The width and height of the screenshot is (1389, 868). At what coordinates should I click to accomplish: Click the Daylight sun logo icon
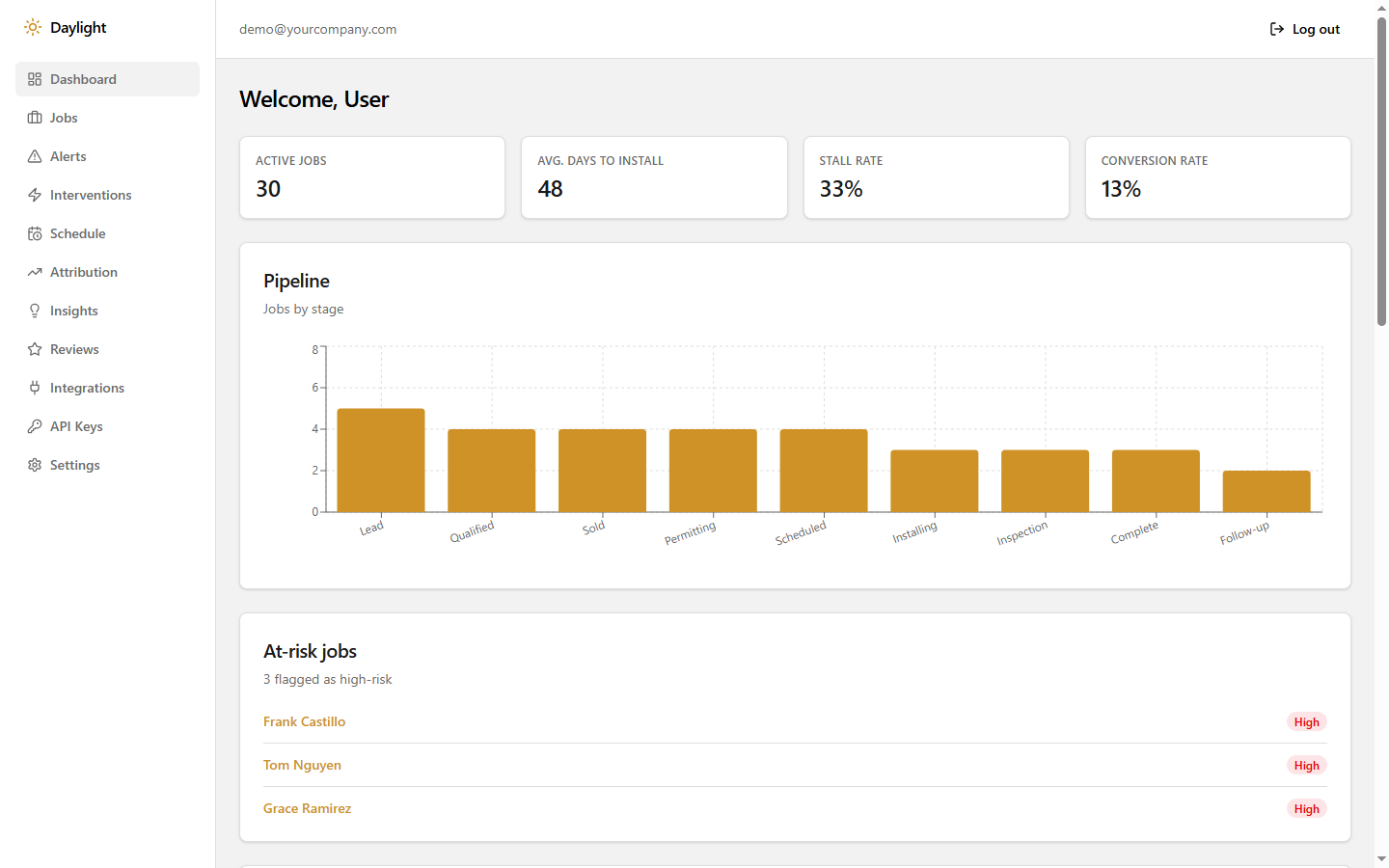click(x=33, y=27)
